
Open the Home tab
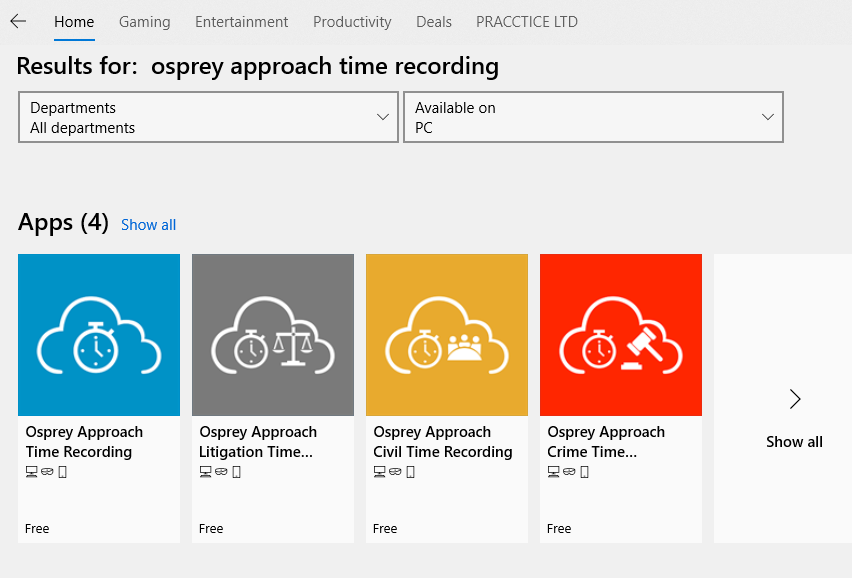pyautogui.click(x=74, y=22)
